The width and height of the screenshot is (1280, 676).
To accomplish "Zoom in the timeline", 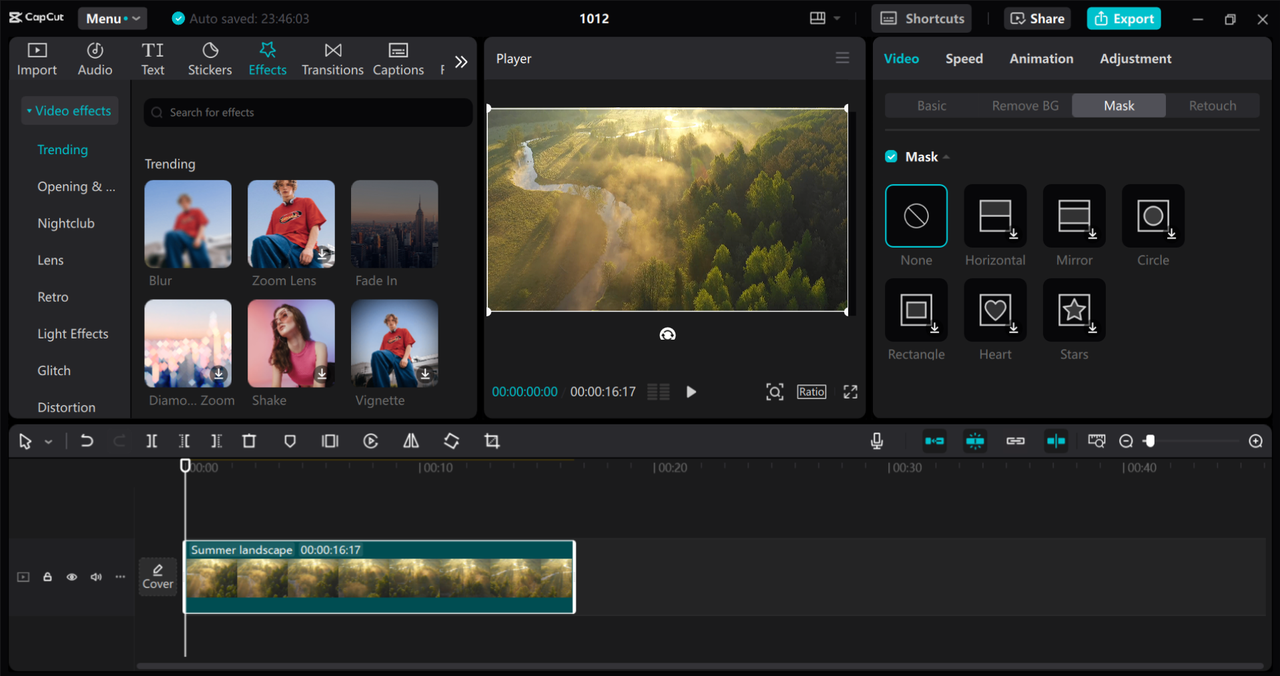I will [1256, 441].
